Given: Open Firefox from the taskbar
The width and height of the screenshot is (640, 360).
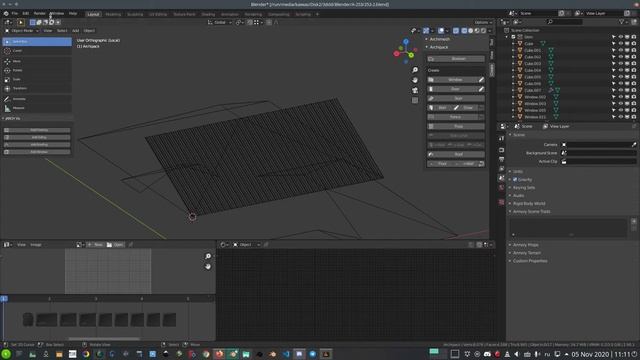Looking at the screenshot, I should point(219,354).
